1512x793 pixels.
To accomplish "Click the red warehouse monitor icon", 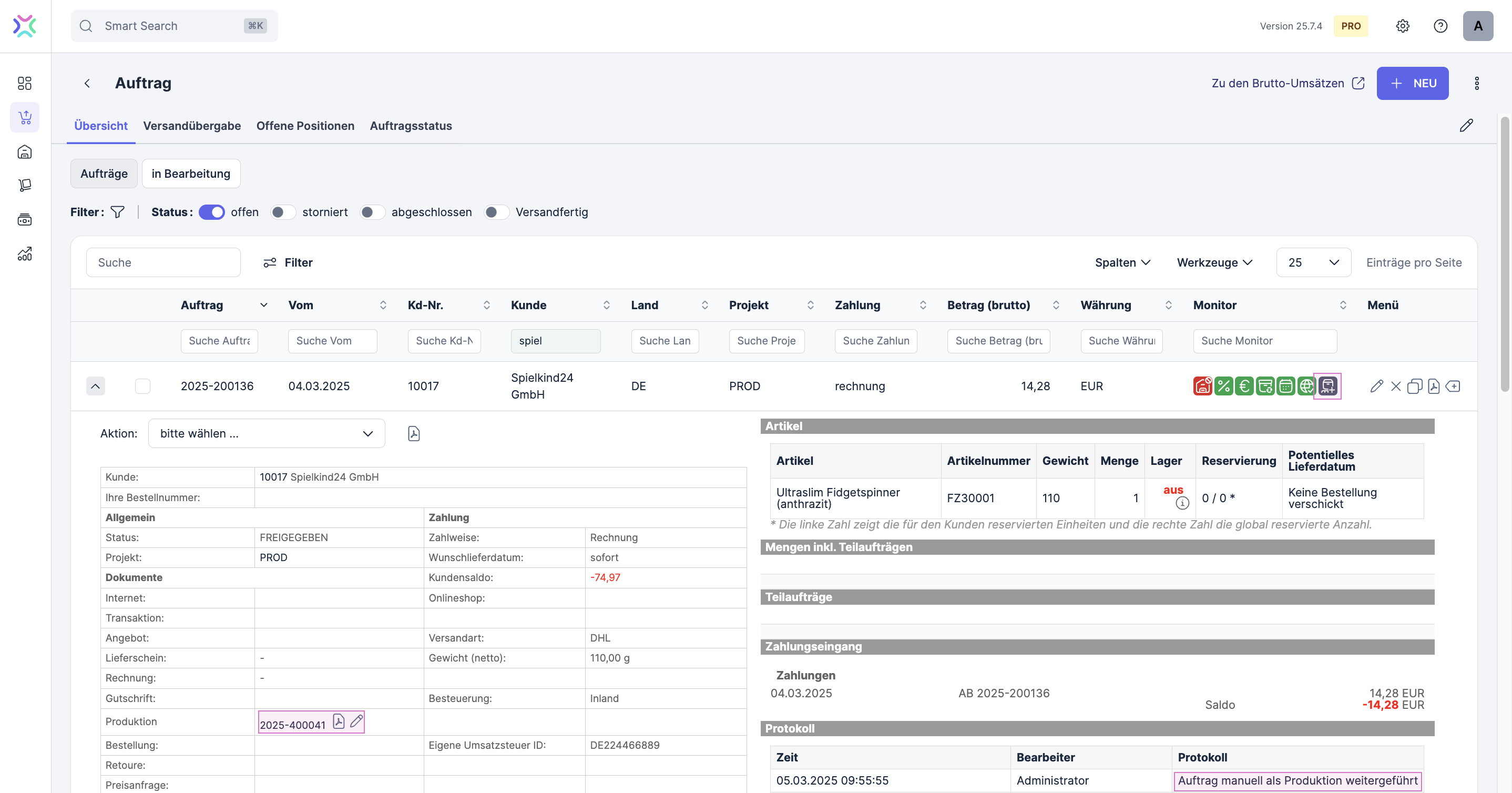I will 1202,385.
